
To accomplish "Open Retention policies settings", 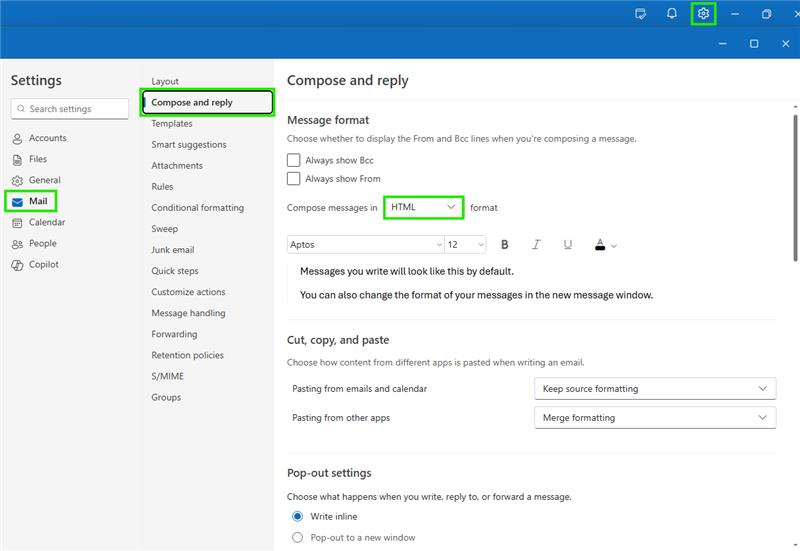I will (187, 355).
